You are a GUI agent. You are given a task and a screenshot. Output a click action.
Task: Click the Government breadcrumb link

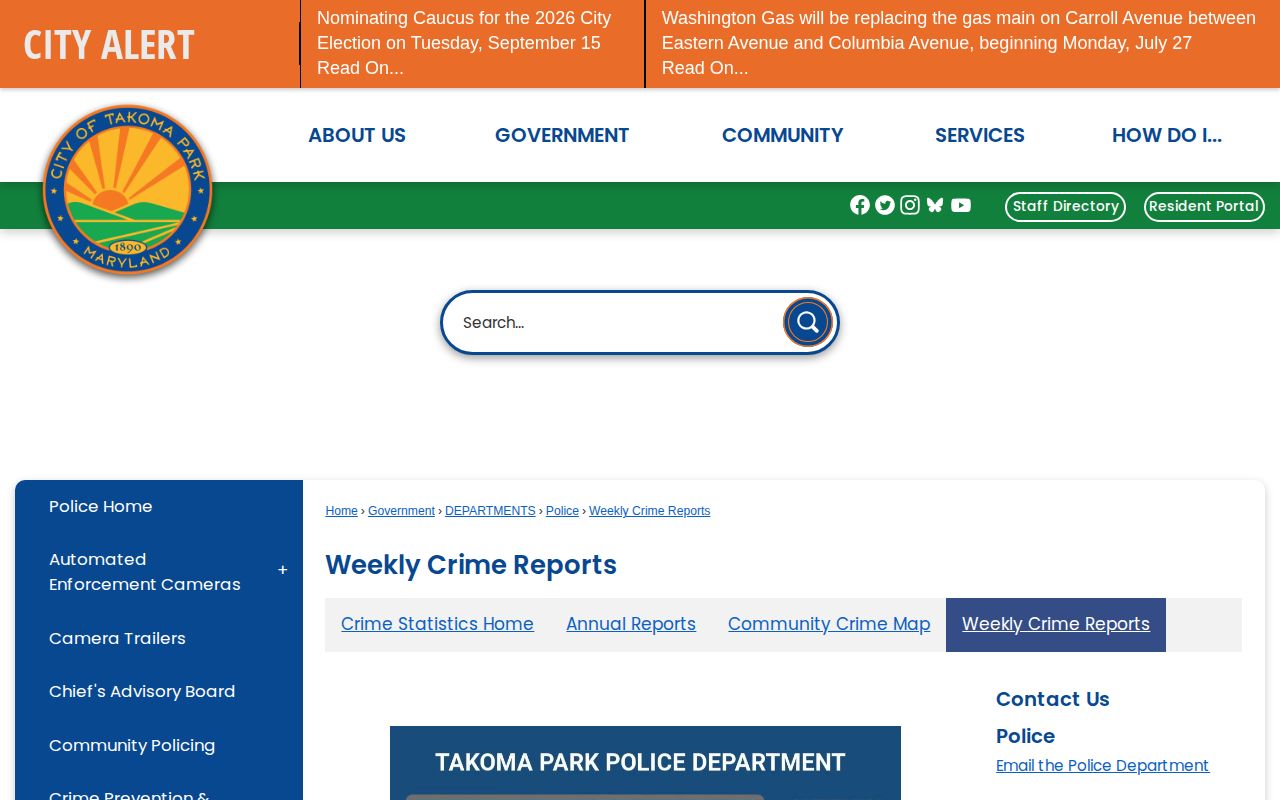(401, 511)
